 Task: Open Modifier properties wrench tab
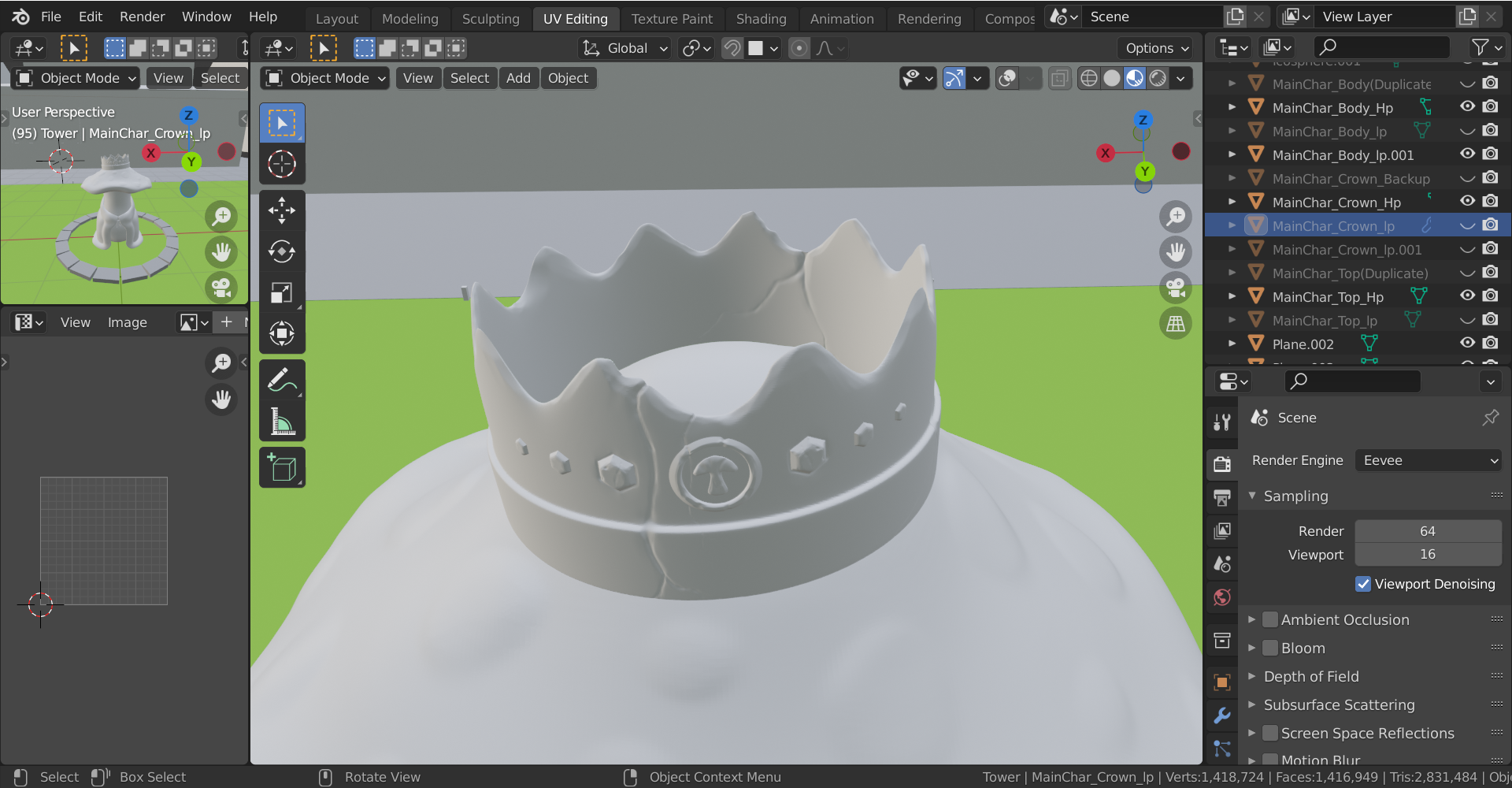pyautogui.click(x=1222, y=715)
